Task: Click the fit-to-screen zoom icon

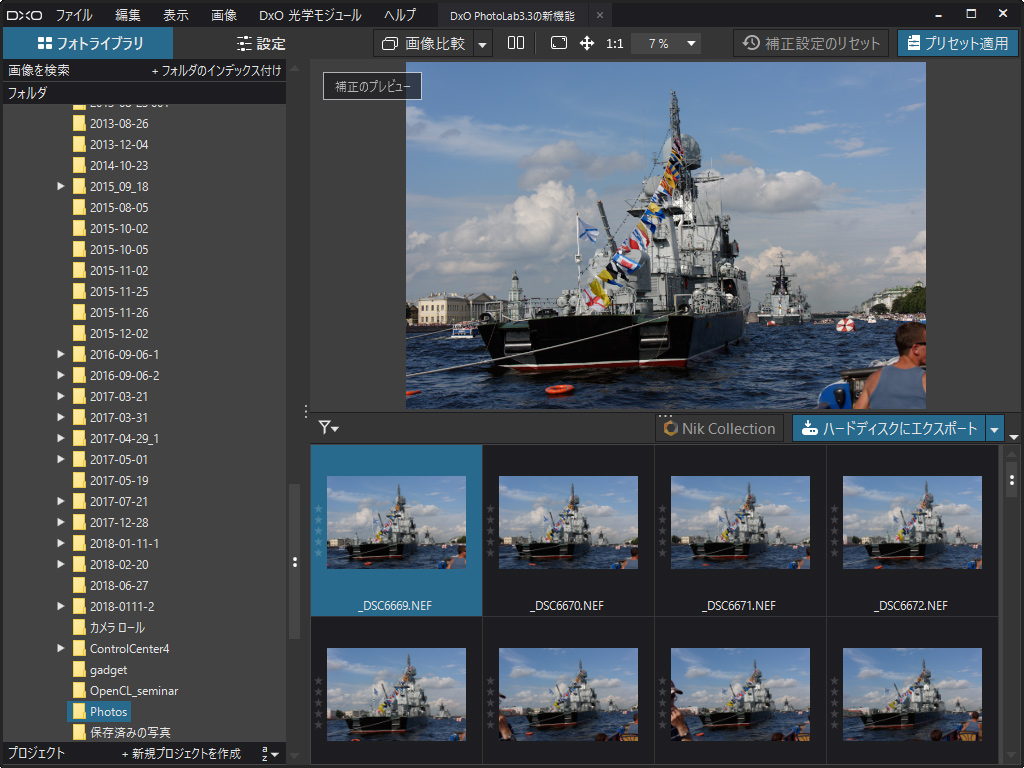Action: [x=559, y=43]
